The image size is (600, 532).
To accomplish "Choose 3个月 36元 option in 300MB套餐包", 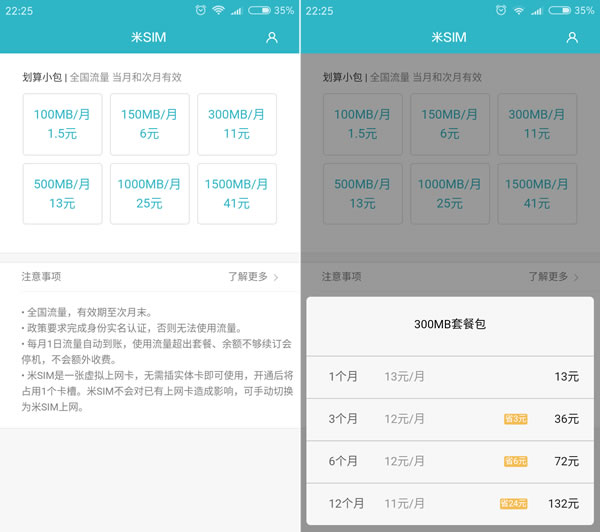I will 450,419.
